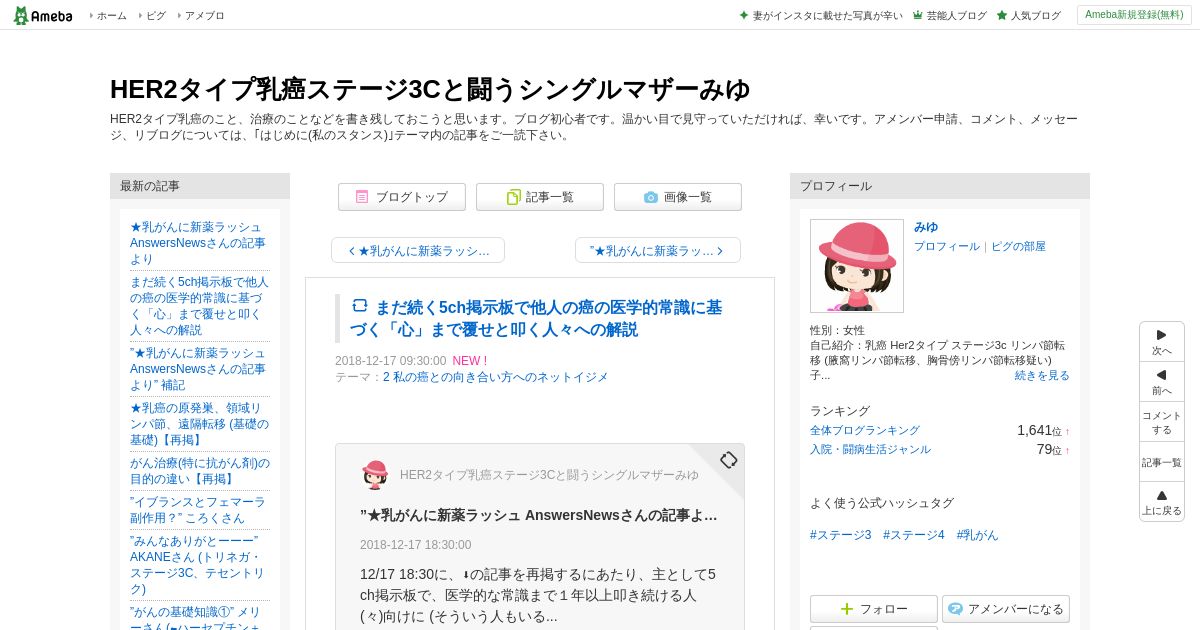The height and width of the screenshot is (630, 1200).
Task: Click Ameba新規登録(無料) button
Action: (1134, 15)
